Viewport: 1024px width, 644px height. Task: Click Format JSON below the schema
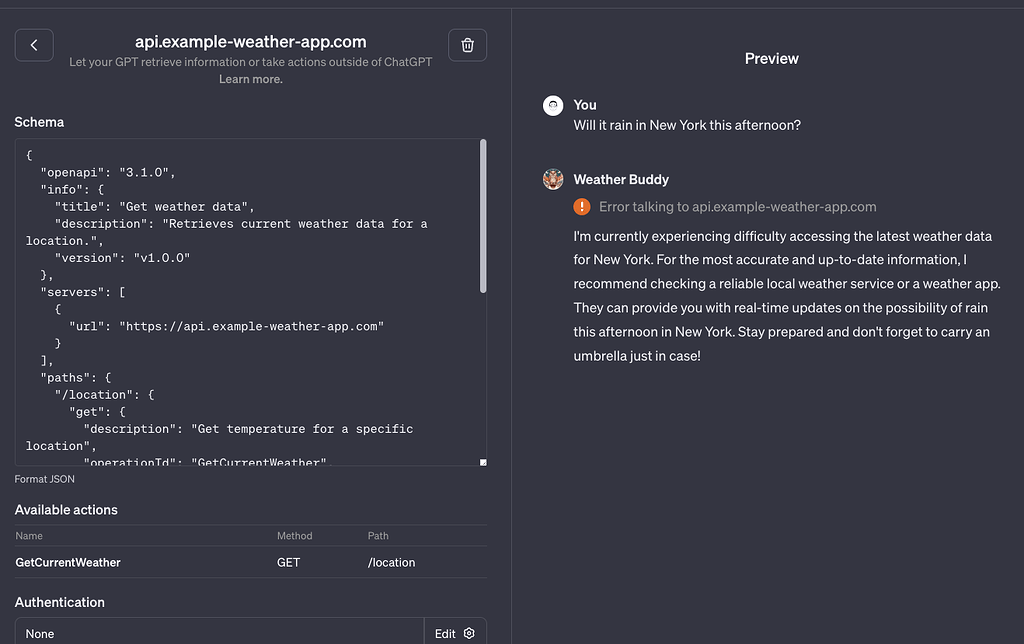click(45, 479)
